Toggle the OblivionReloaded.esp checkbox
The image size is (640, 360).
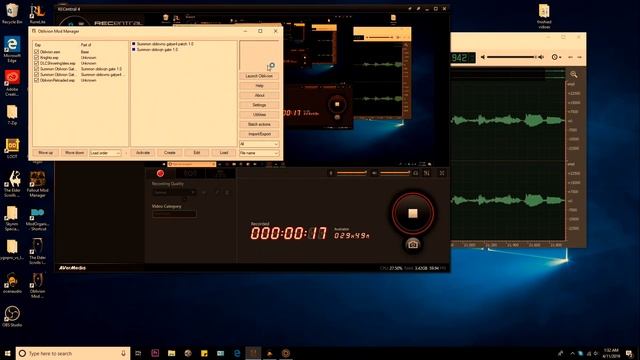pos(36,80)
